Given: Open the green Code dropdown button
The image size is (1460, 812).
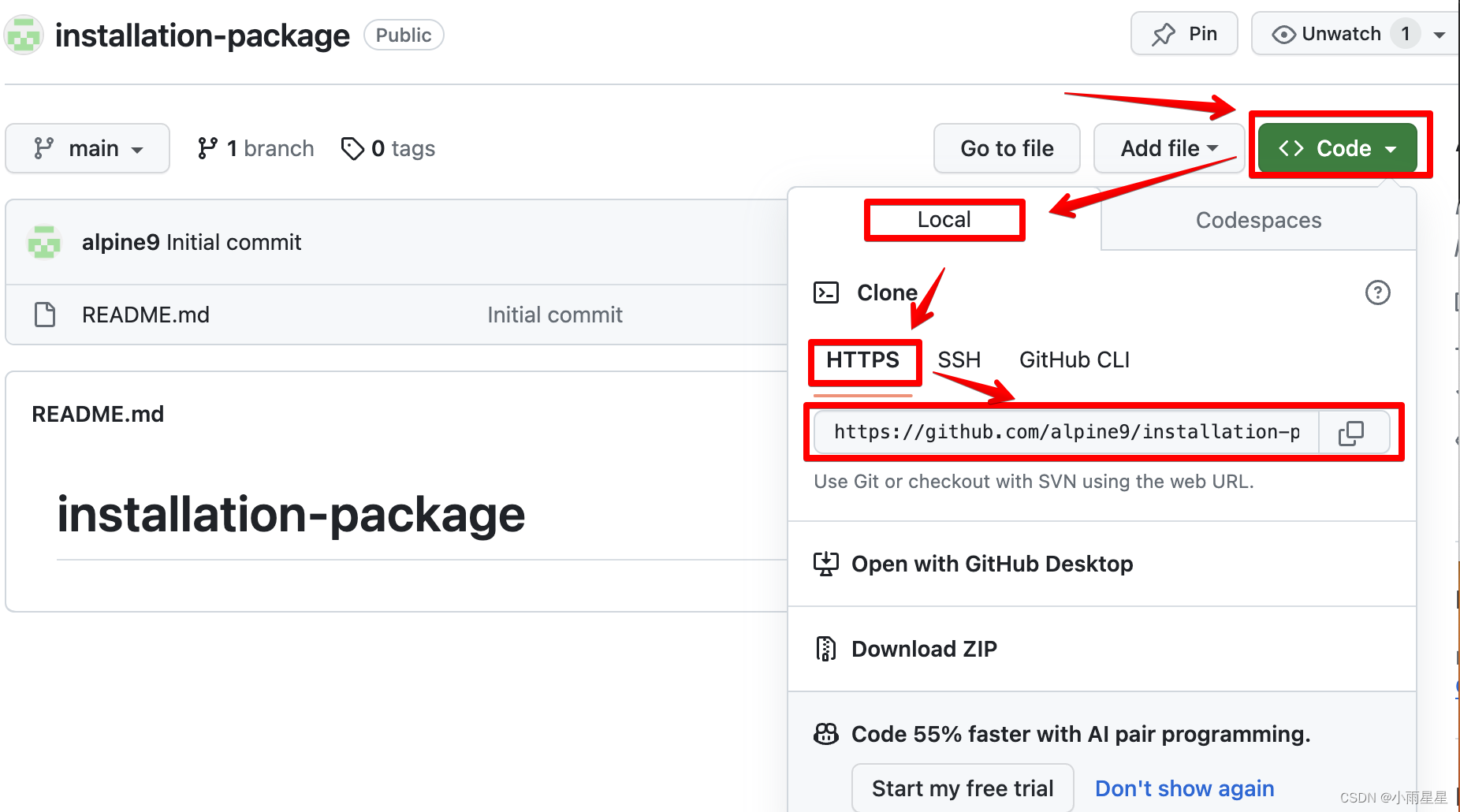Looking at the screenshot, I should pos(1338,147).
